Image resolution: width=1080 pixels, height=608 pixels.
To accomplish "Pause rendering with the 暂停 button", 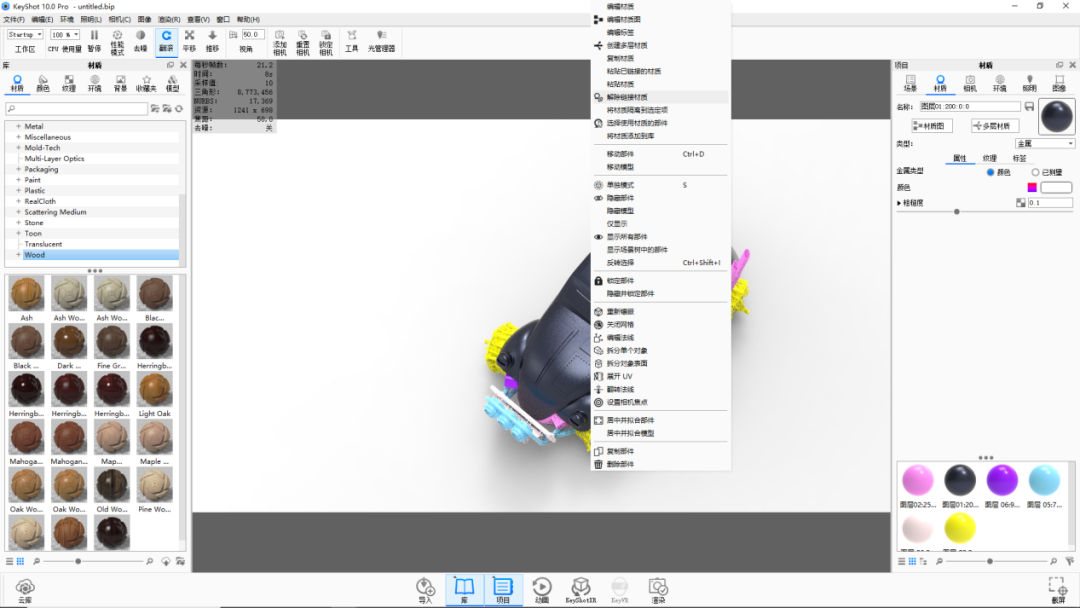I will (x=94, y=41).
